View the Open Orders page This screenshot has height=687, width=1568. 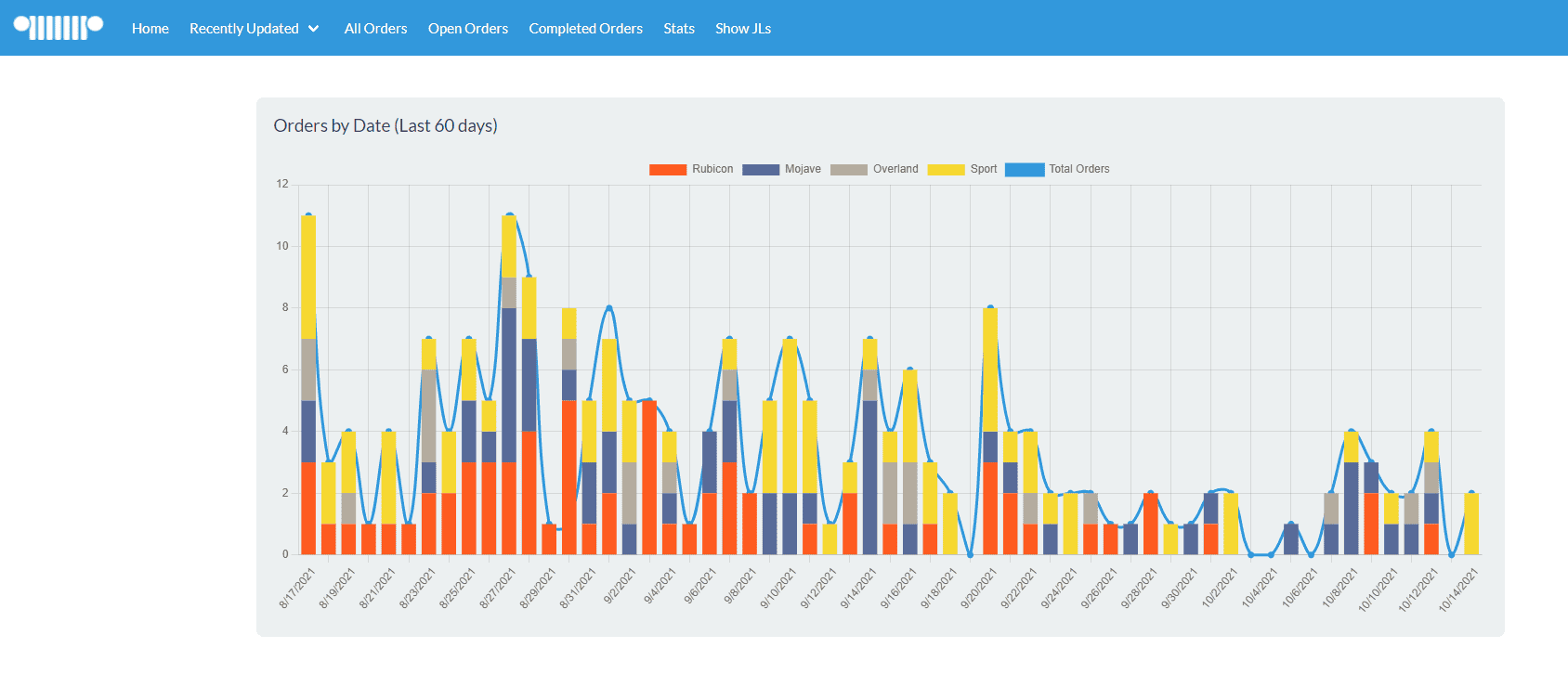point(468,29)
